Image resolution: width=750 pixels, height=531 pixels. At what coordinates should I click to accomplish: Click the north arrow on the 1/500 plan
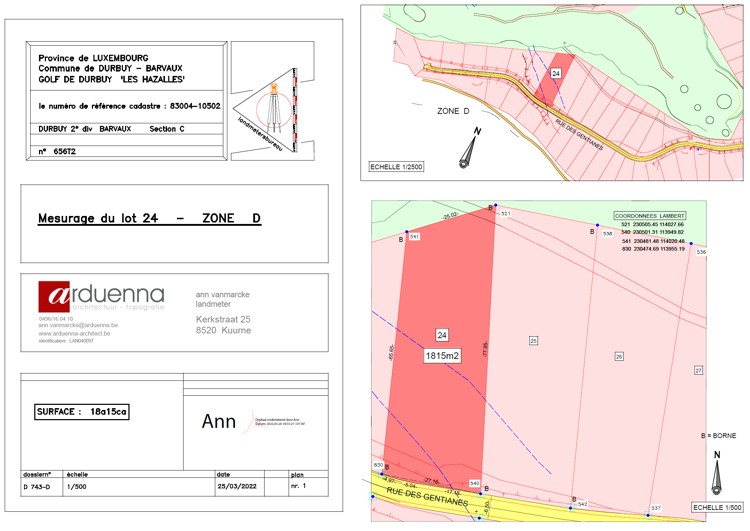click(716, 474)
